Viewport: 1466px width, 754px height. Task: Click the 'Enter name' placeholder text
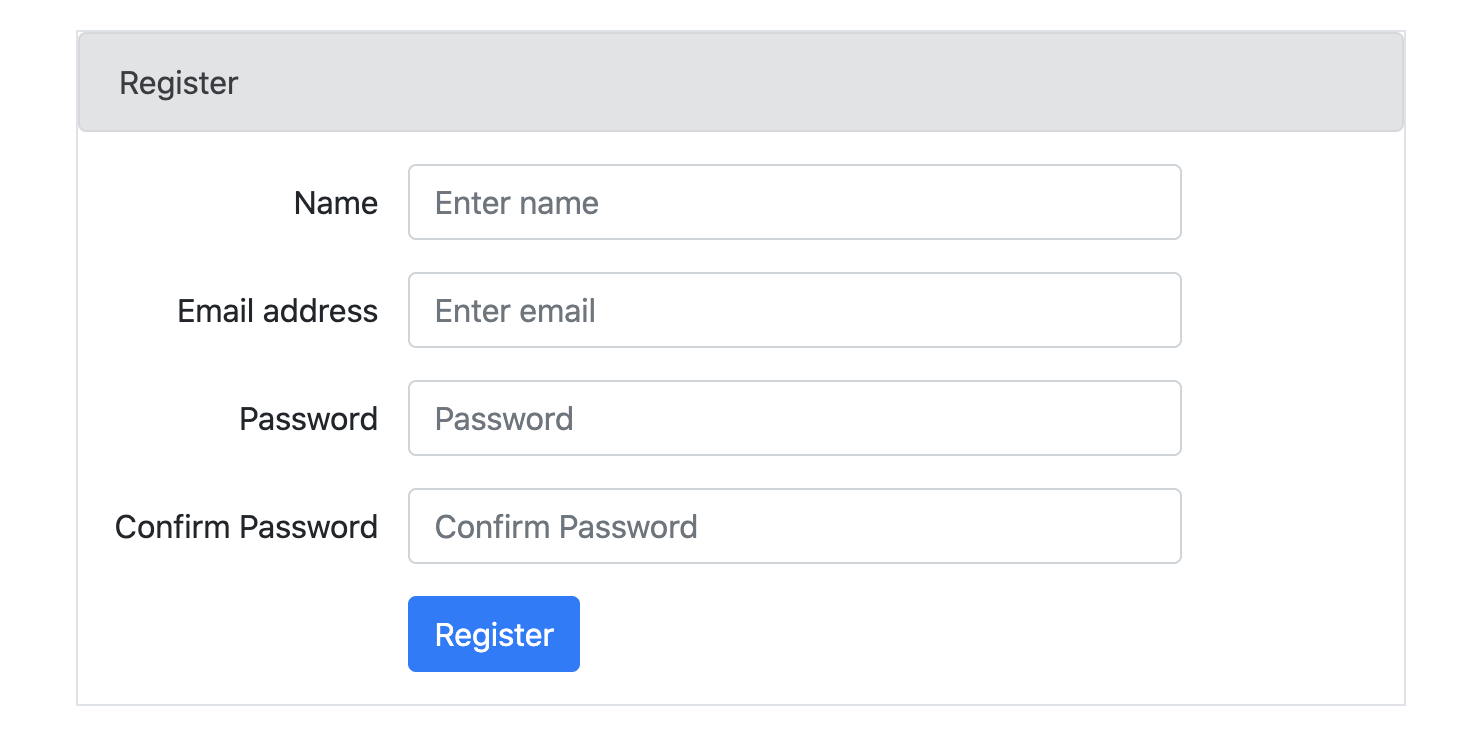(516, 203)
